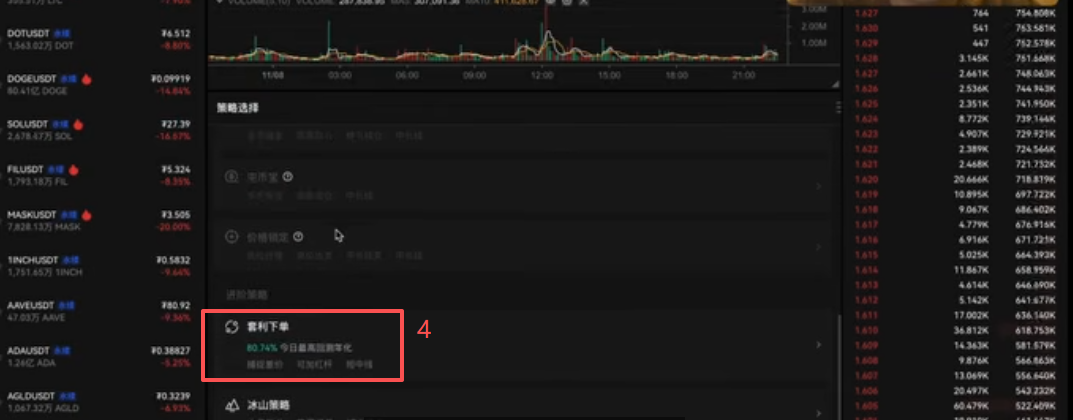Viewport: 1073px width, 420px height.
Task: Expand the 屯币宝 row chevron
Action: point(818,186)
